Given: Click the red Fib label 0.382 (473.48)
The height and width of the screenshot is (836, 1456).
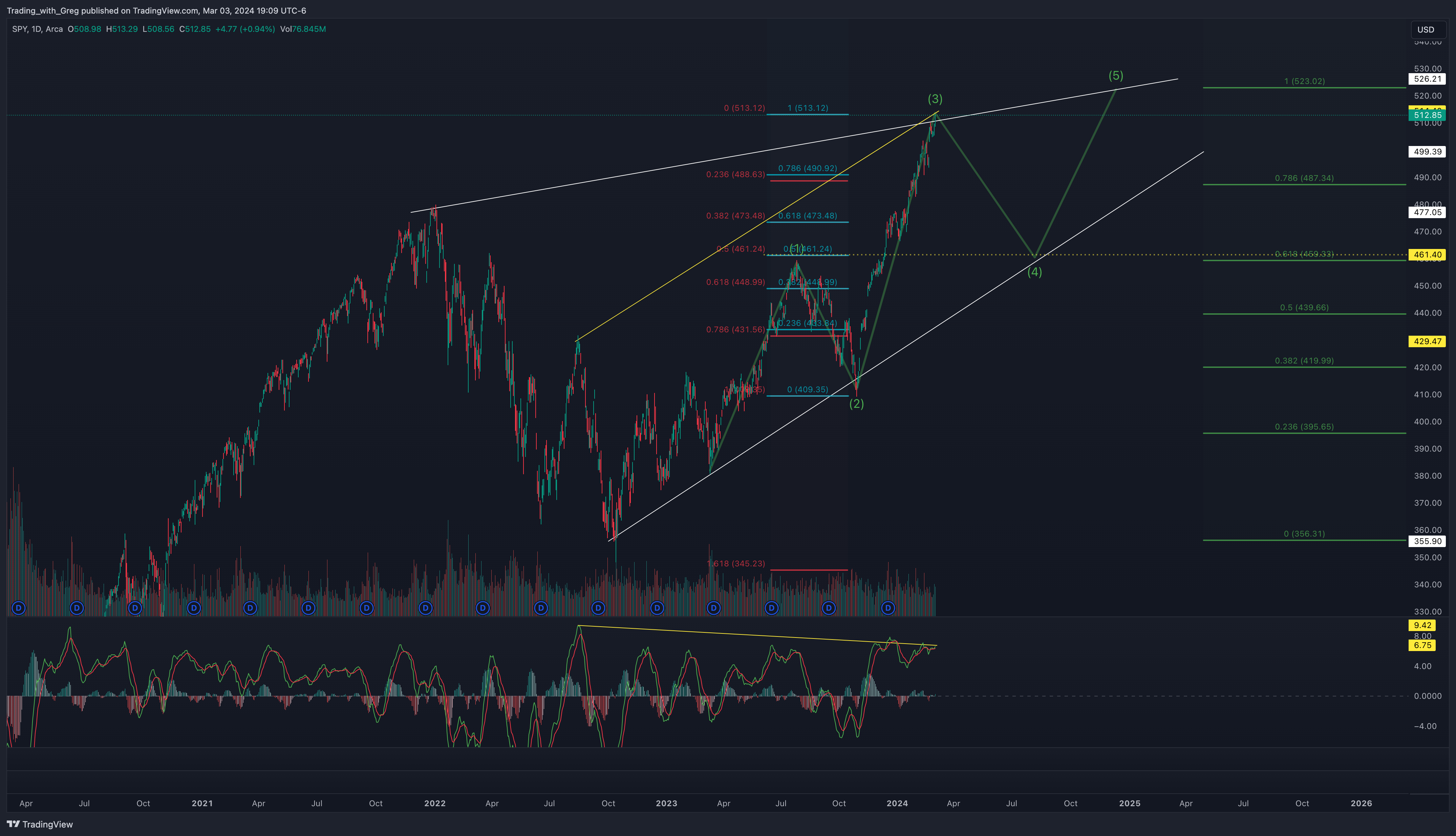Looking at the screenshot, I should pyautogui.click(x=735, y=216).
